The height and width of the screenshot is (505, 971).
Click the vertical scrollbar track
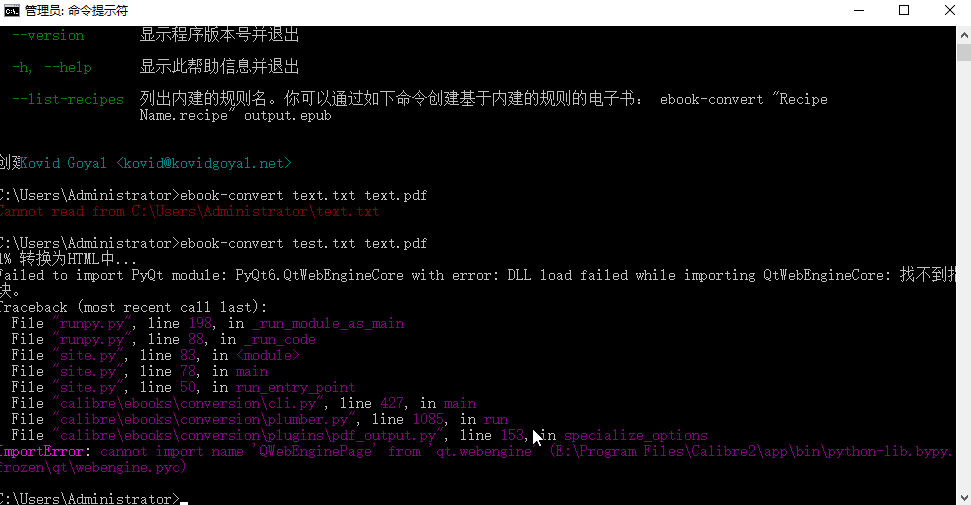[x=962, y=300]
